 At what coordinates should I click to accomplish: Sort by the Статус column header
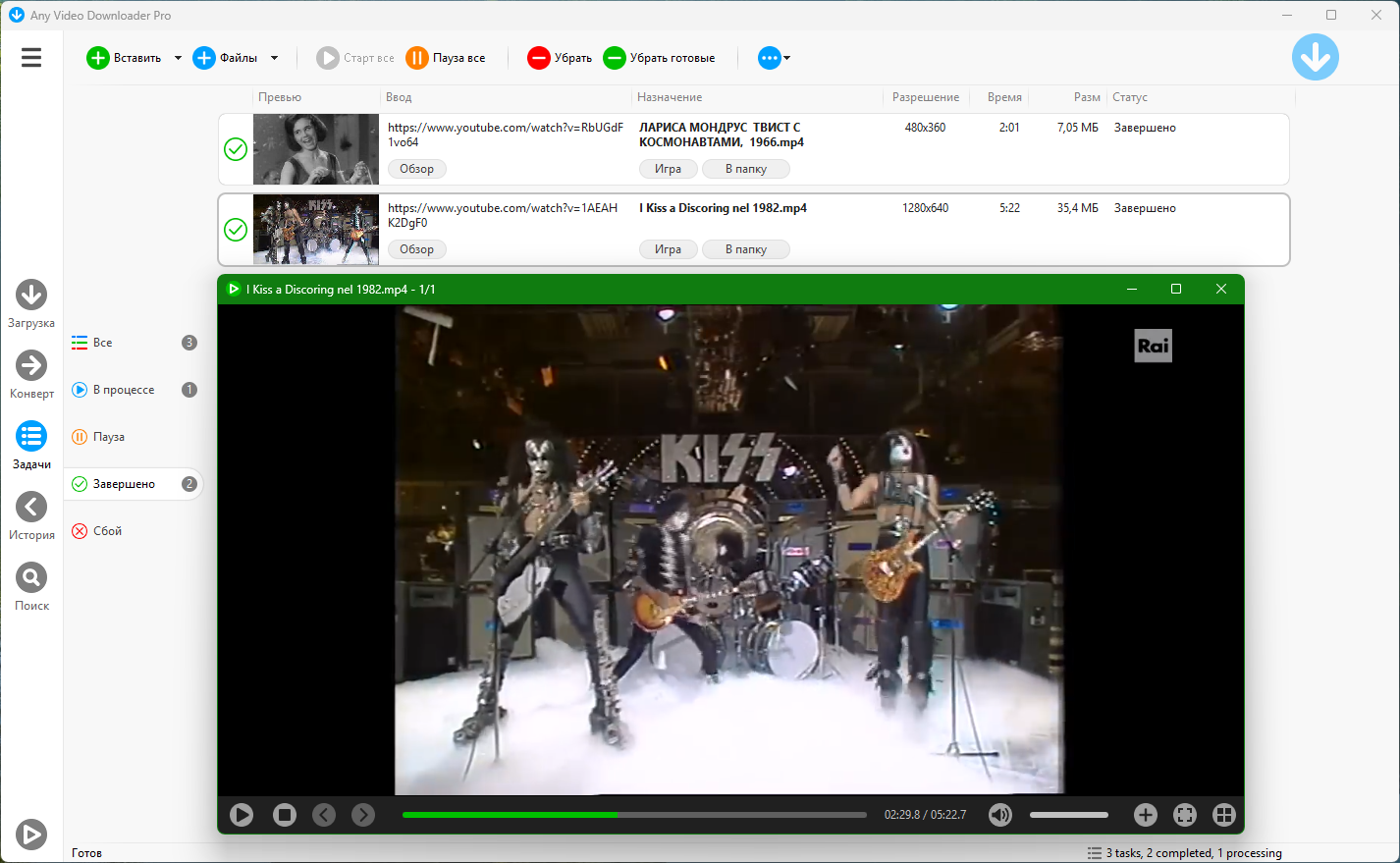1201,97
